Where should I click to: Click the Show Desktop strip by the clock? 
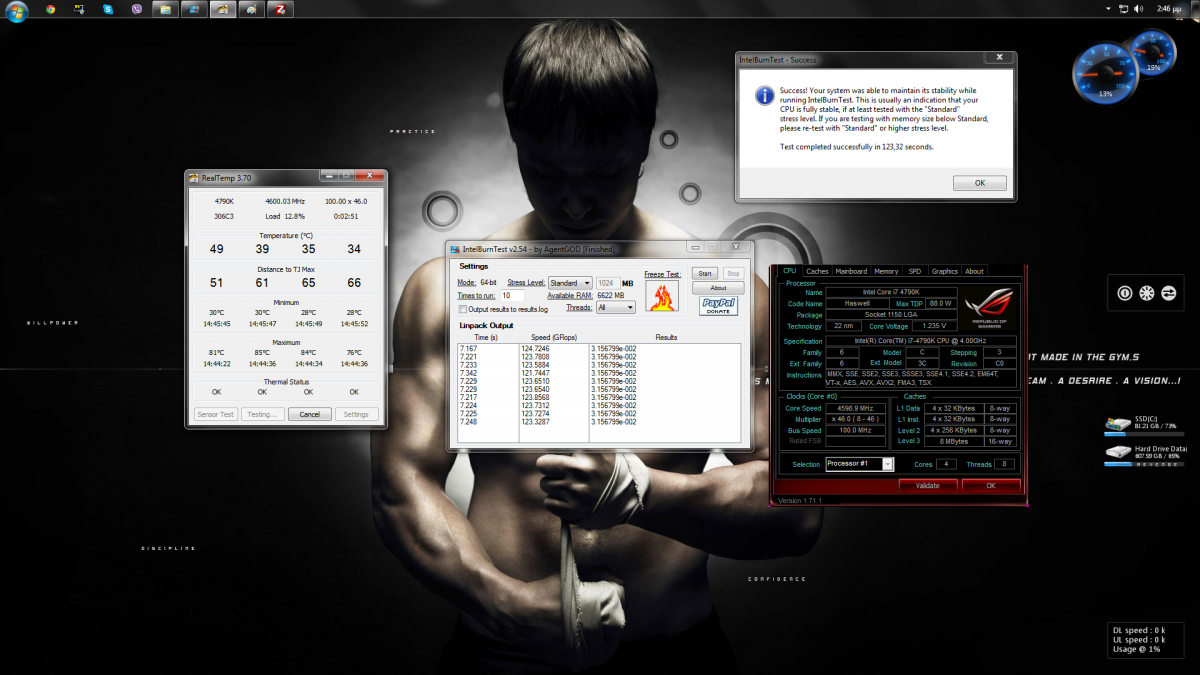click(1195, 9)
